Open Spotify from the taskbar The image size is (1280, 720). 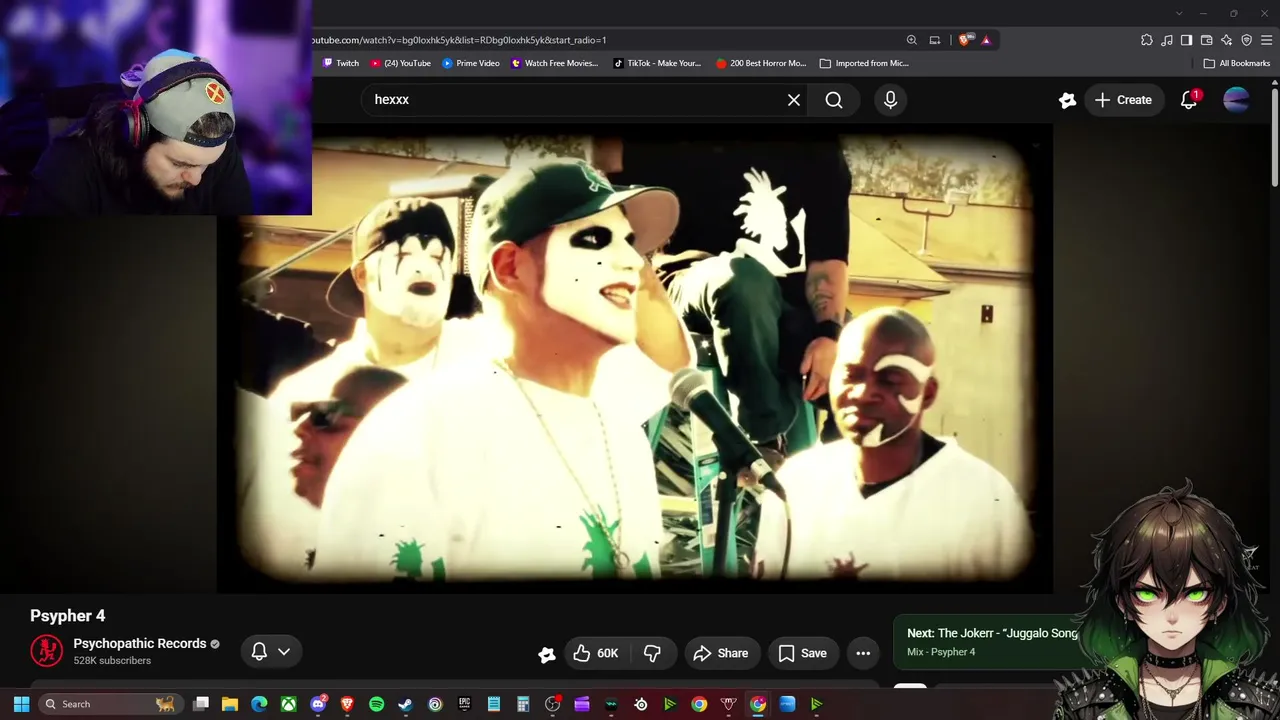[x=376, y=704]
